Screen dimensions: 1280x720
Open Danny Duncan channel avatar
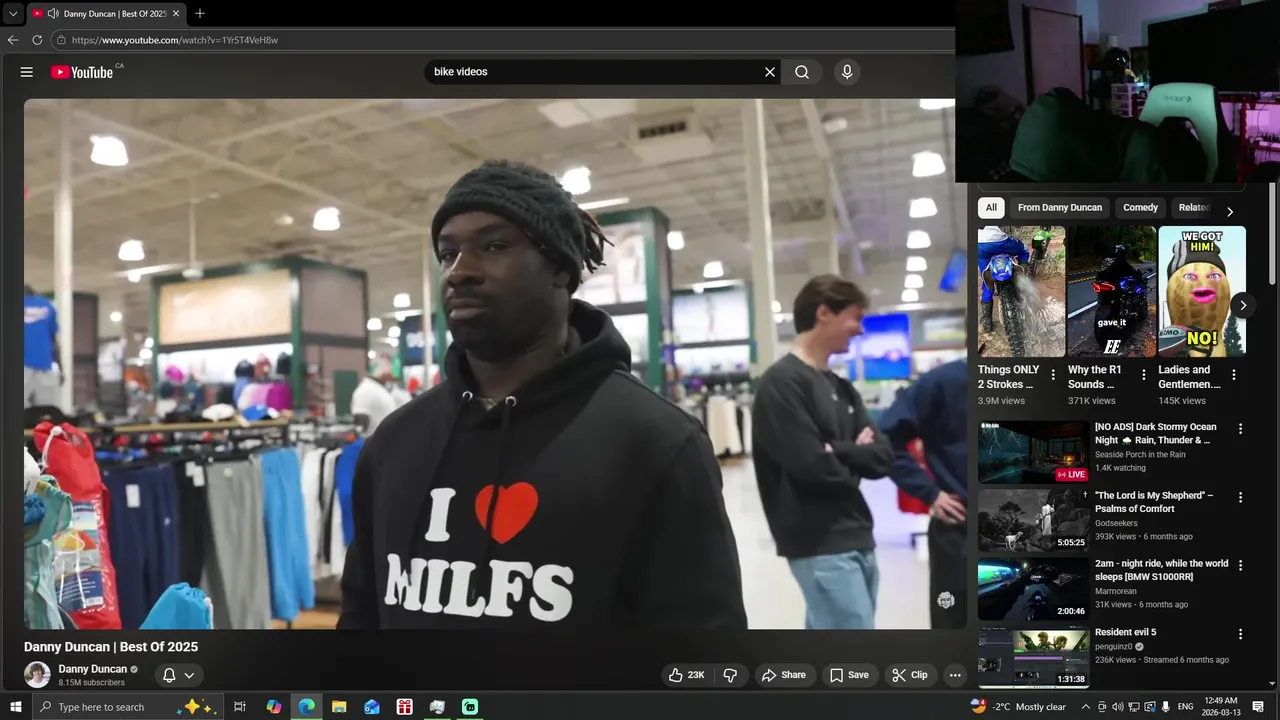pos(37,675)
